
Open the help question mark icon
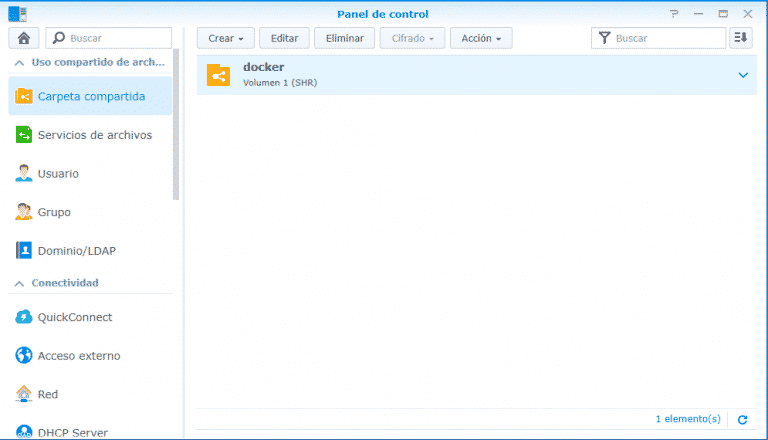coord(674,14)
